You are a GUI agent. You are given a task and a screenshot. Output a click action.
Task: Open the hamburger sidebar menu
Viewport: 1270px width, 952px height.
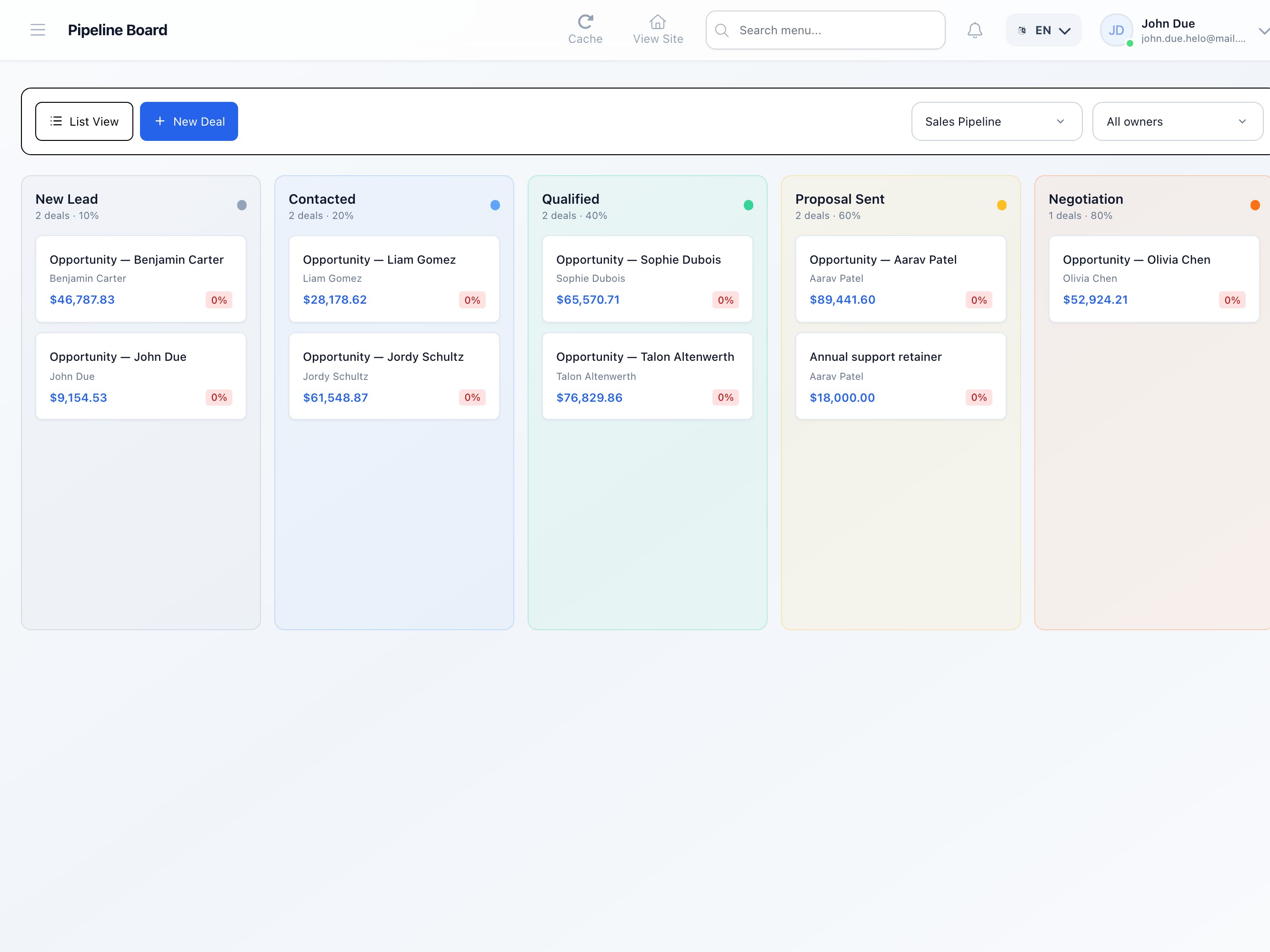coord(38,30)
